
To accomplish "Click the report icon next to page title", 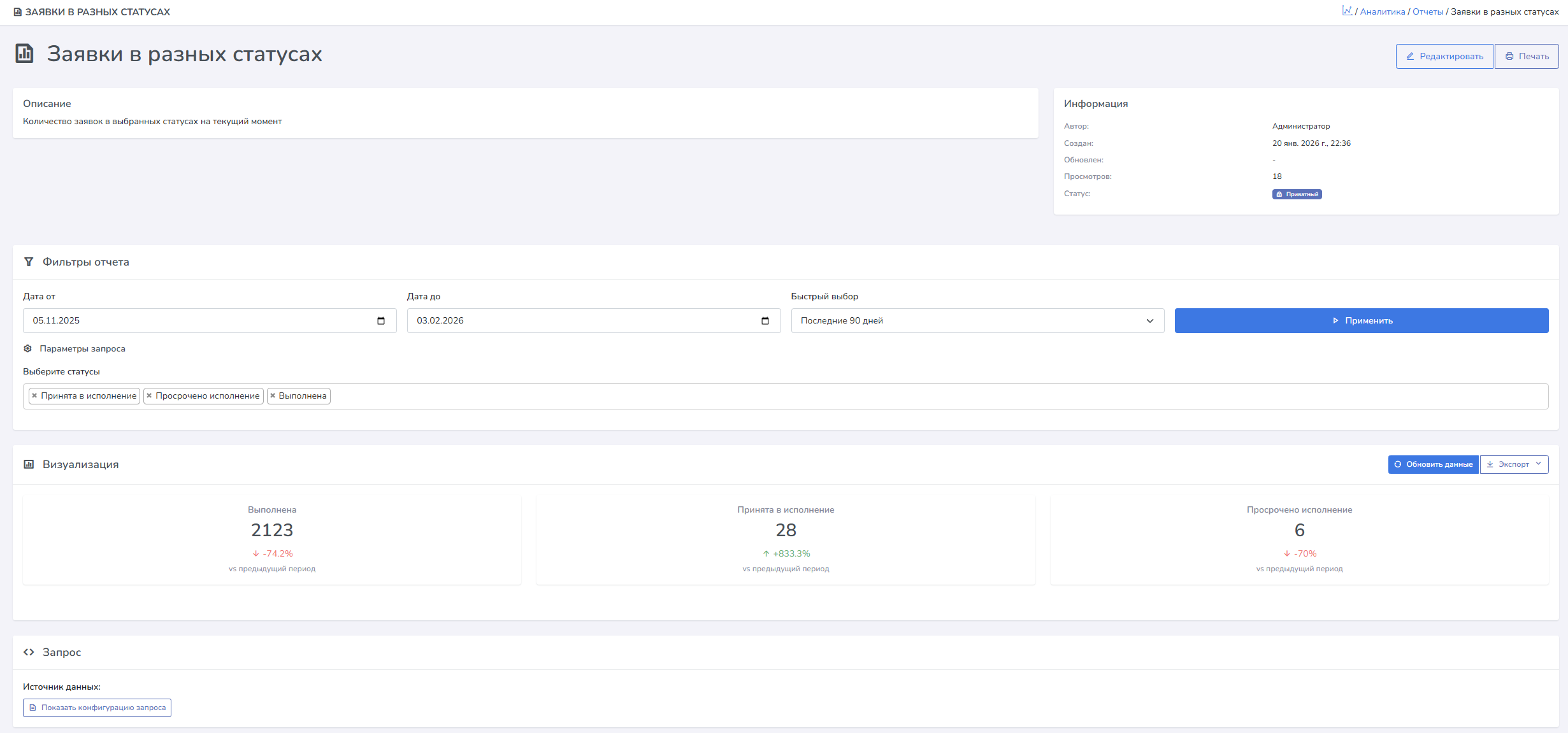I will coord(25,53).
